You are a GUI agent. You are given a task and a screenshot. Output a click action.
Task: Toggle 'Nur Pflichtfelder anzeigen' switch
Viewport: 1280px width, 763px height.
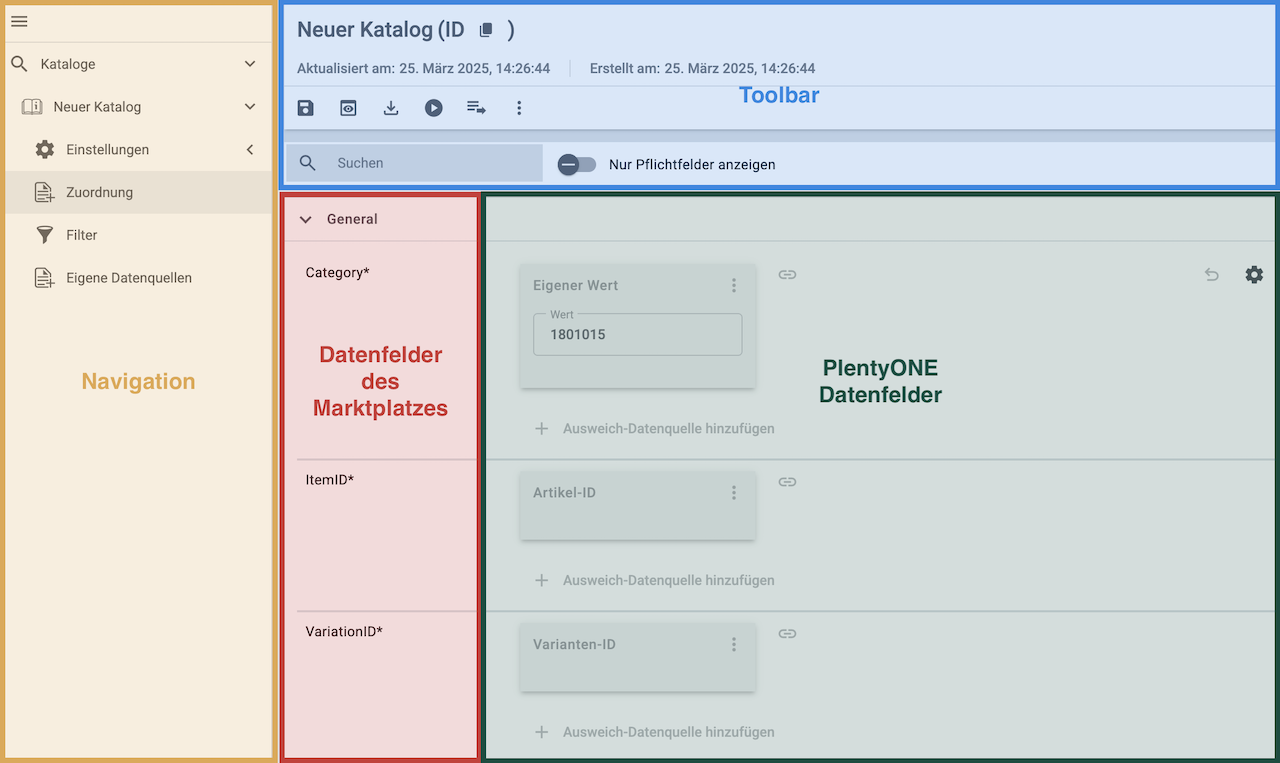(x=576, y=164)
